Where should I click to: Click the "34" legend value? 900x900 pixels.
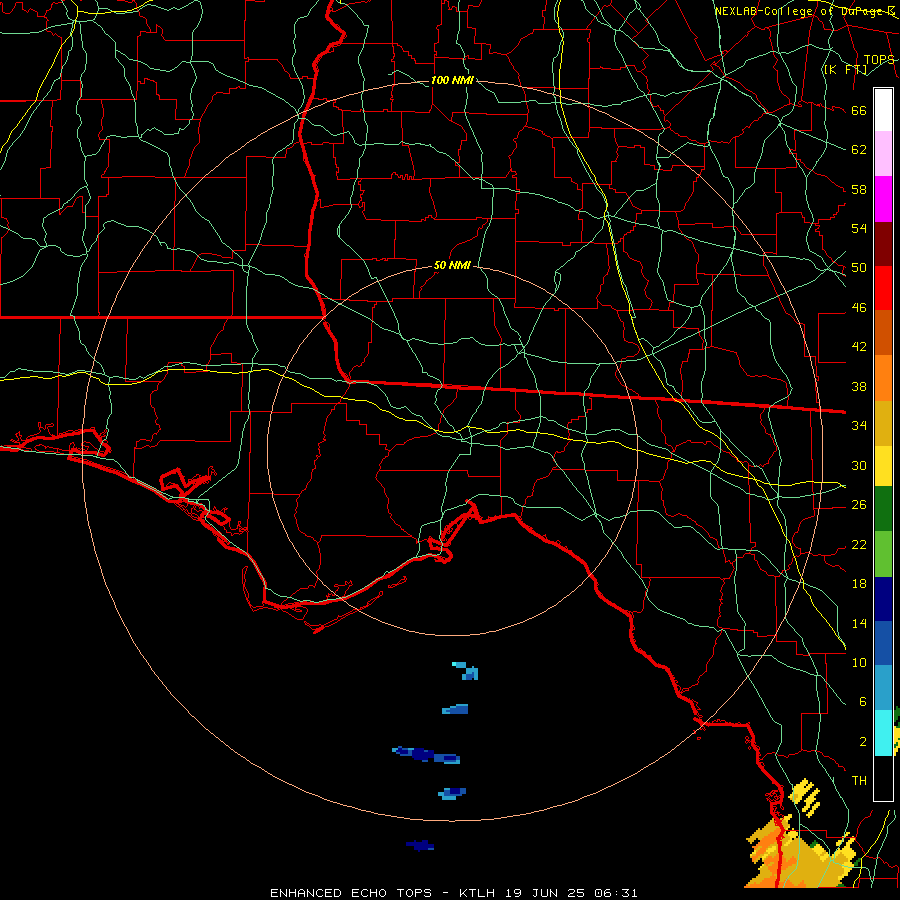tap(859, 426)
